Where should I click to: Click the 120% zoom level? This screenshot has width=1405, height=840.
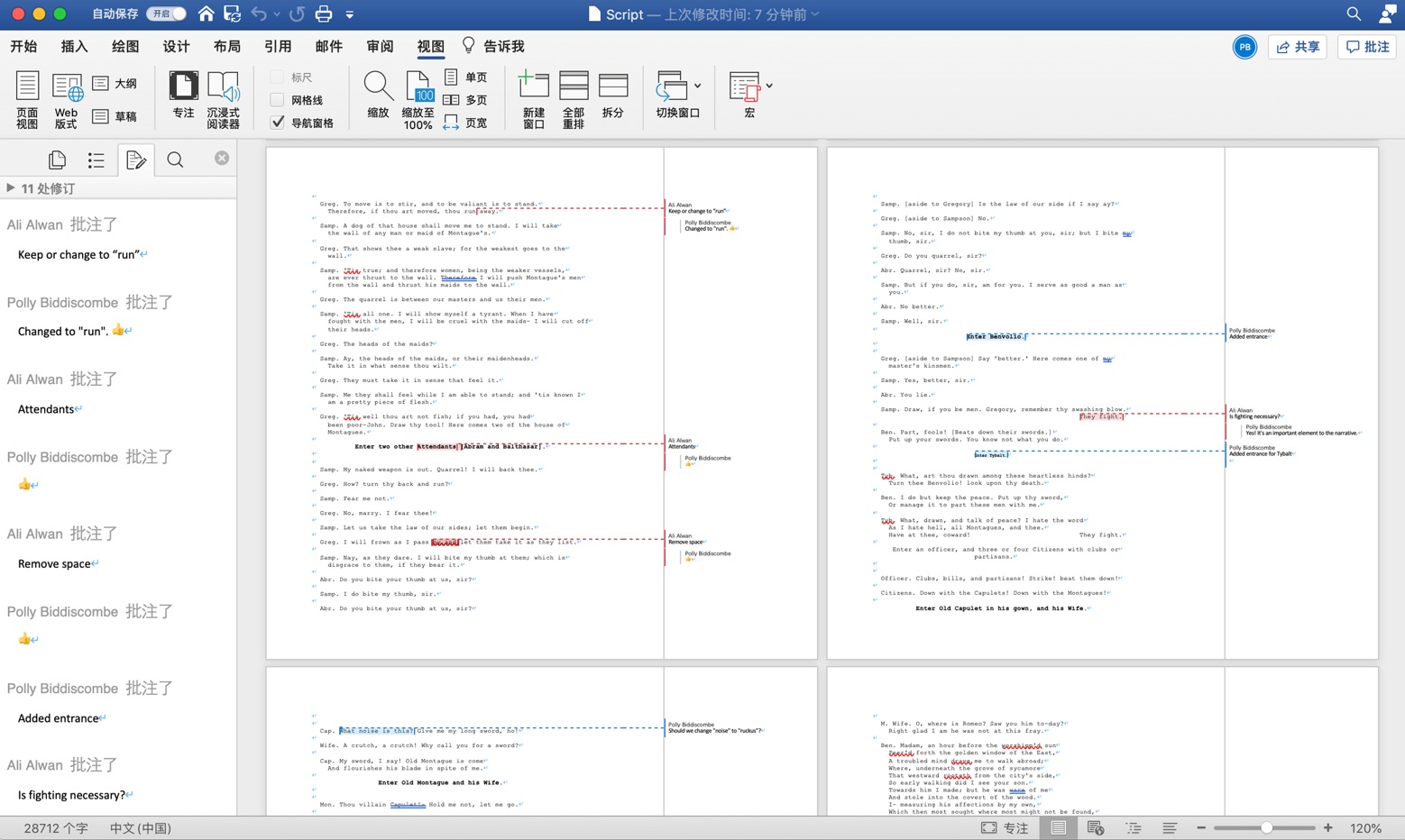tap(1365, 828)
